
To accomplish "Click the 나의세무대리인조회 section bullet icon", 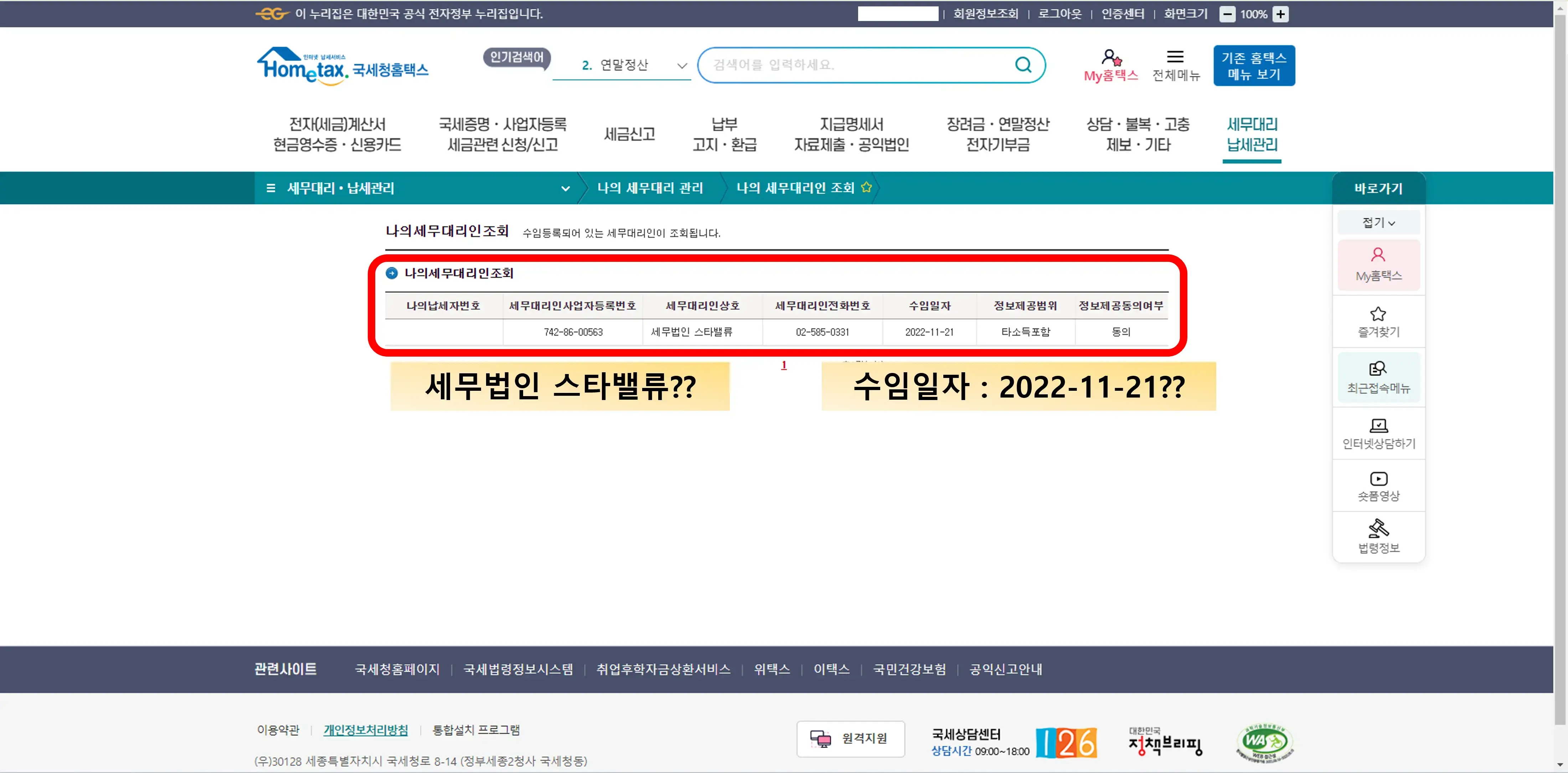I will pos(391,273).
